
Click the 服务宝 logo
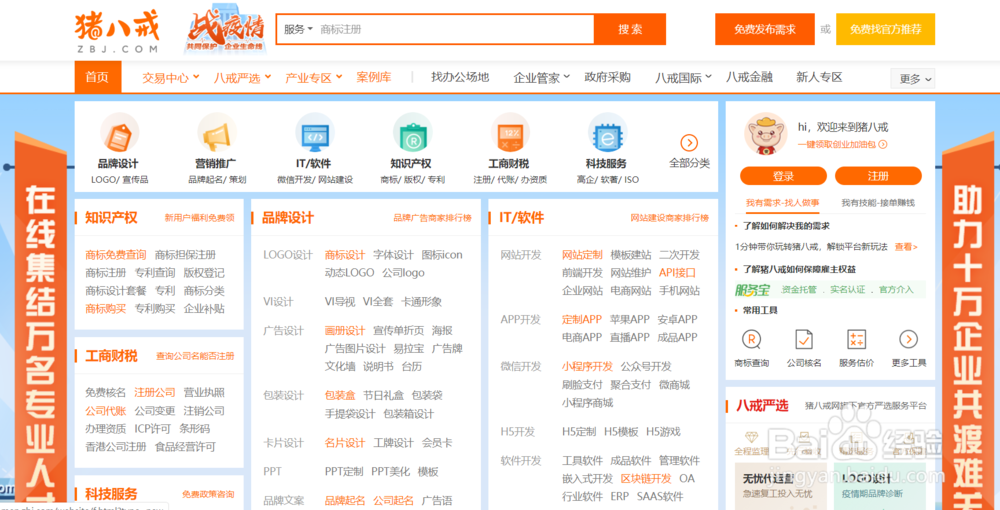[753, 290]
